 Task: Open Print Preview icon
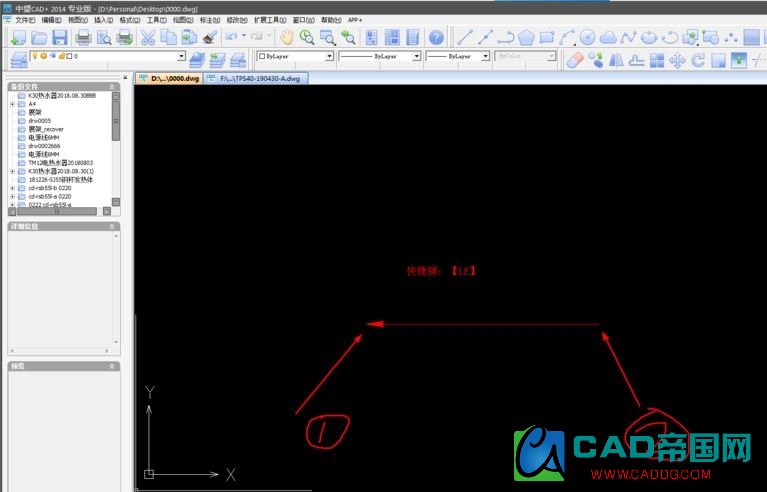click(x=104, y=38)
